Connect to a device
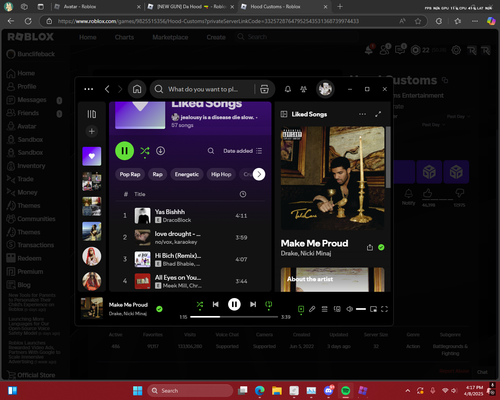This screenshot has height=400, width=500. tap(337, 309)
